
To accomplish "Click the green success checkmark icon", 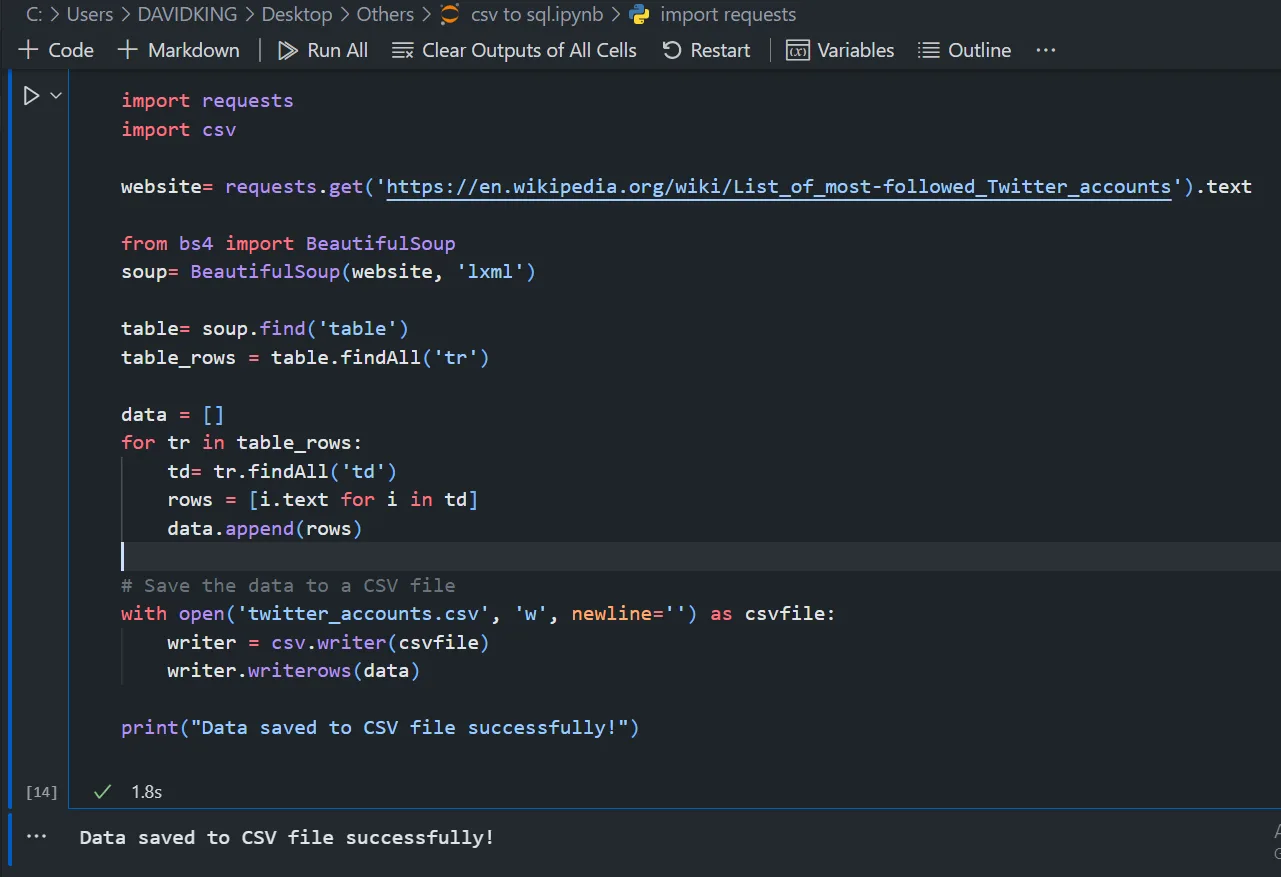I will click(101, 792).
